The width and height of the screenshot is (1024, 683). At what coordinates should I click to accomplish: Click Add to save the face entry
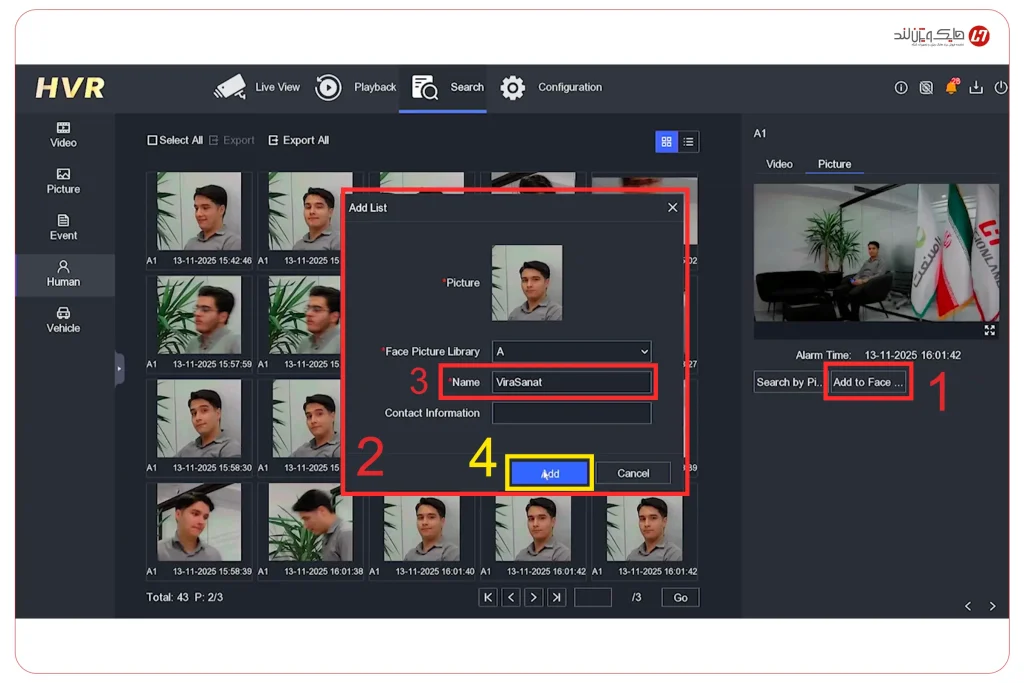(549, 472)
